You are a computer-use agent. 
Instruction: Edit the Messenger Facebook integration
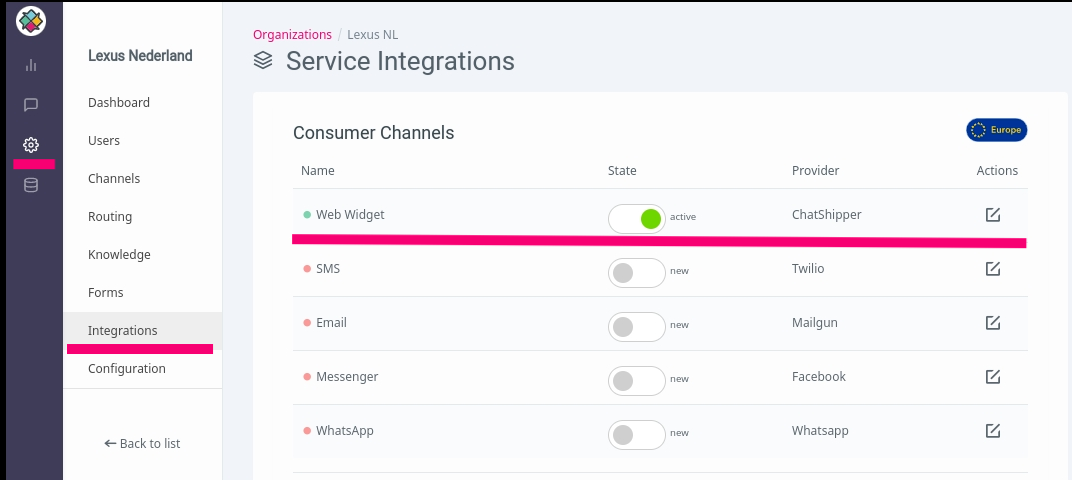(x=993, y=377)
